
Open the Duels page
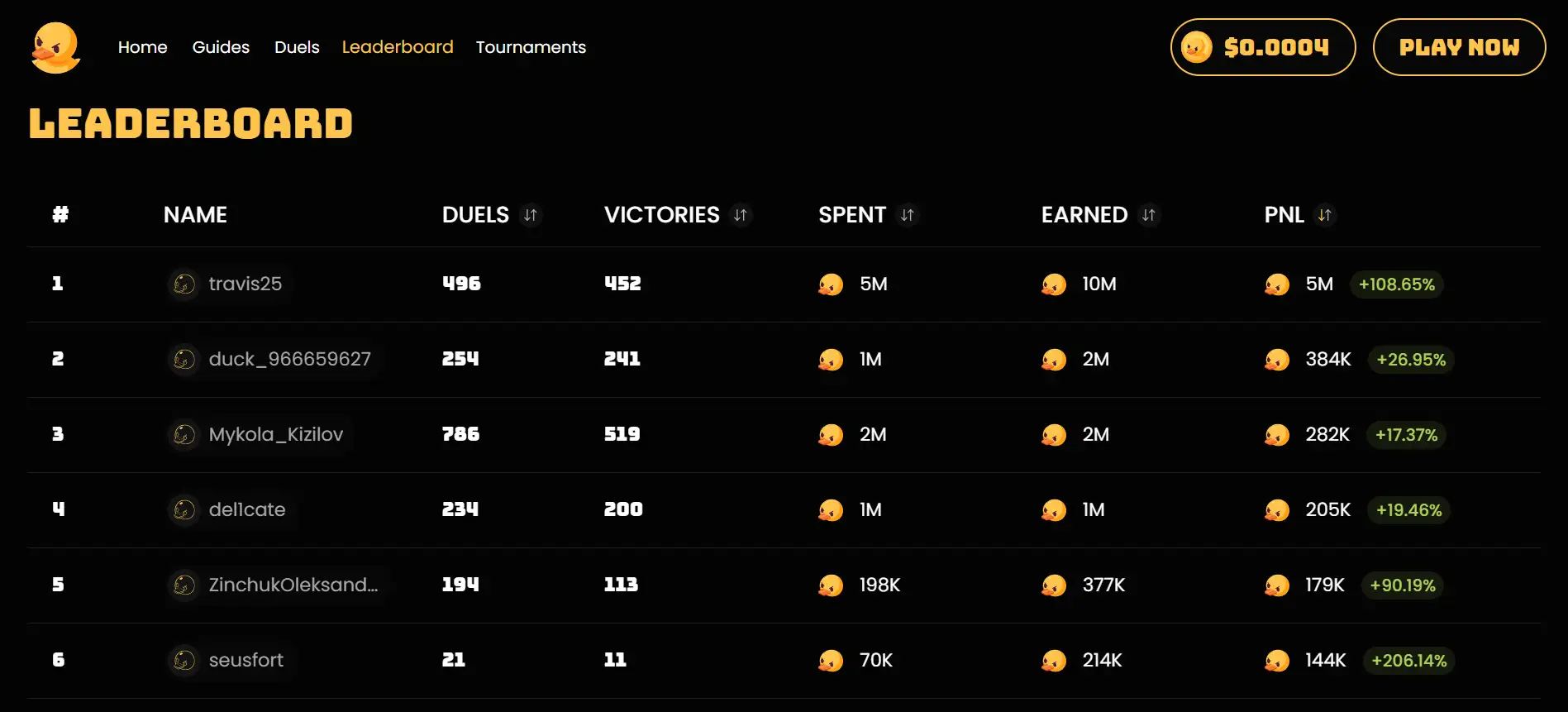[x=297, y=48]
